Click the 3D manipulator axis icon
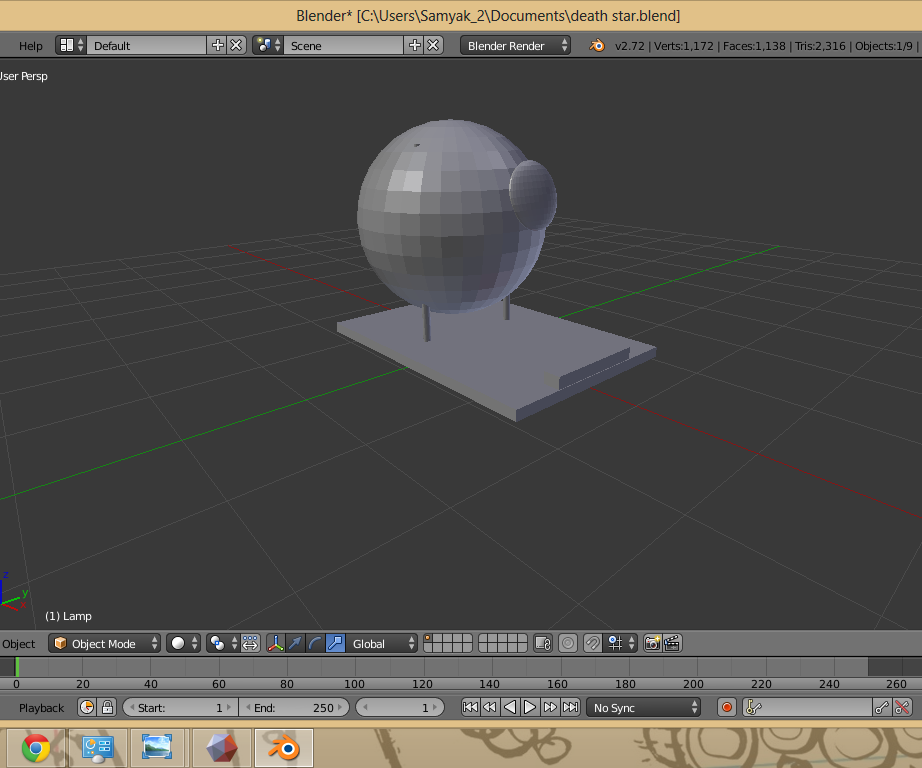 click(x=275, y=643)
